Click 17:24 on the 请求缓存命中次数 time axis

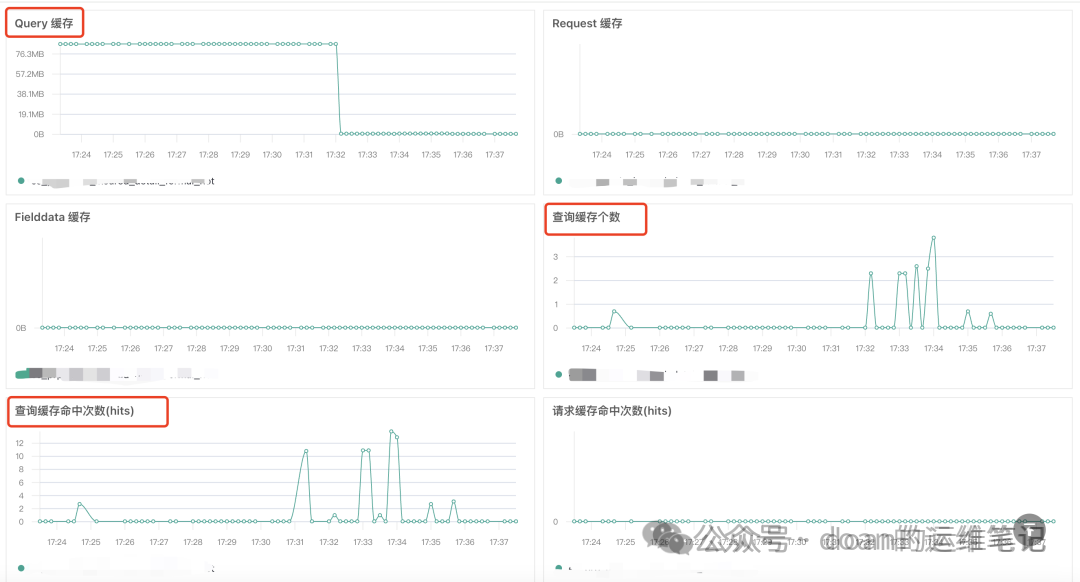click(x=591, y=542)
